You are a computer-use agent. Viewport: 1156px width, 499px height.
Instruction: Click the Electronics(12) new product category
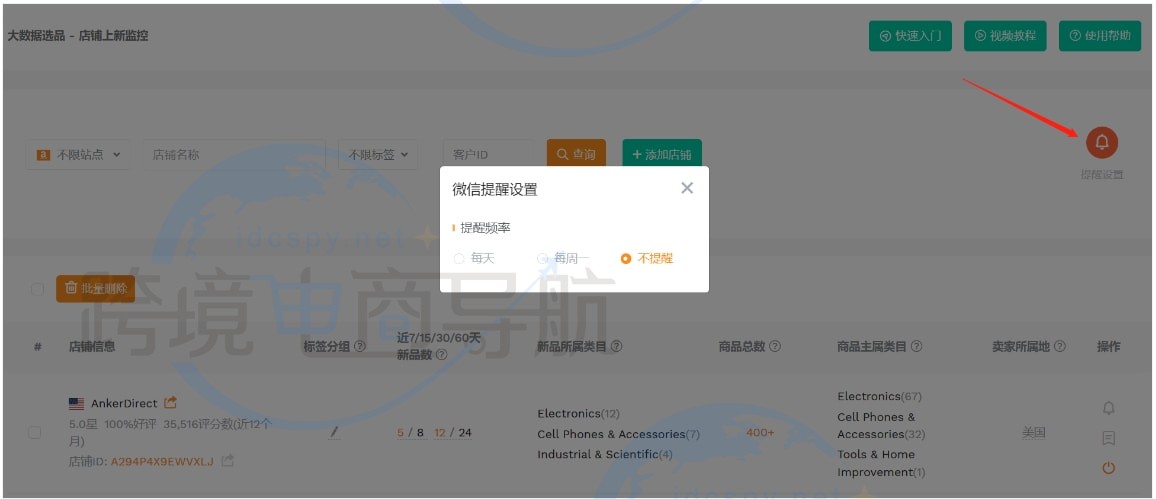(579, 413)
